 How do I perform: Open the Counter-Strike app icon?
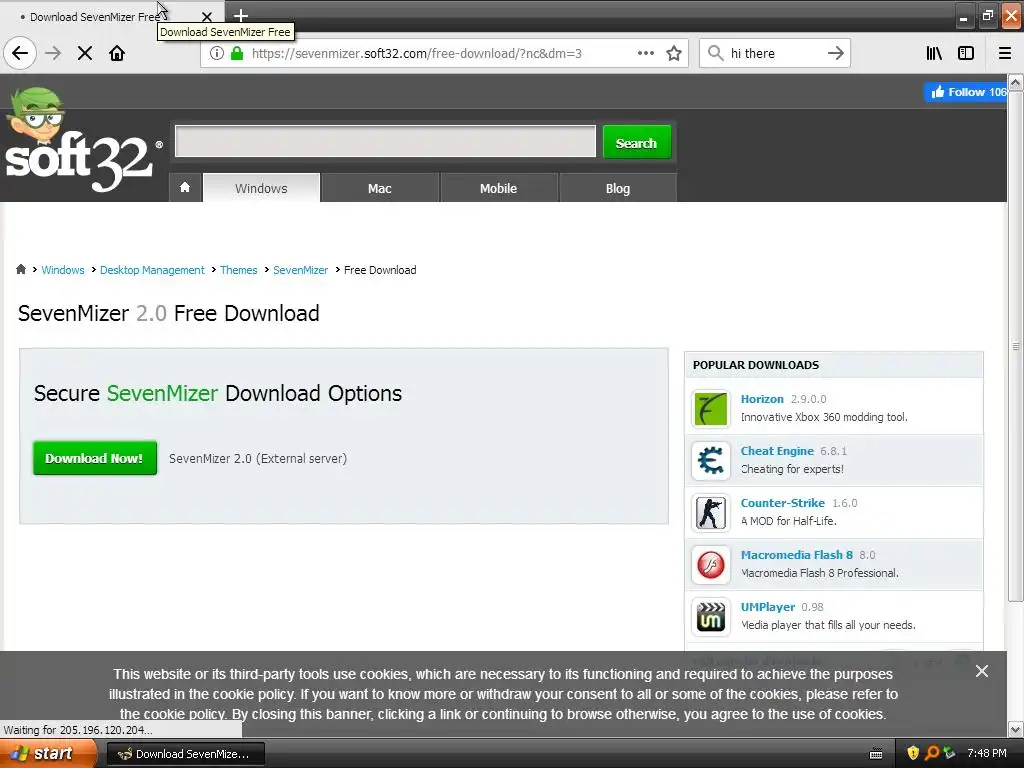pos(711,512)
